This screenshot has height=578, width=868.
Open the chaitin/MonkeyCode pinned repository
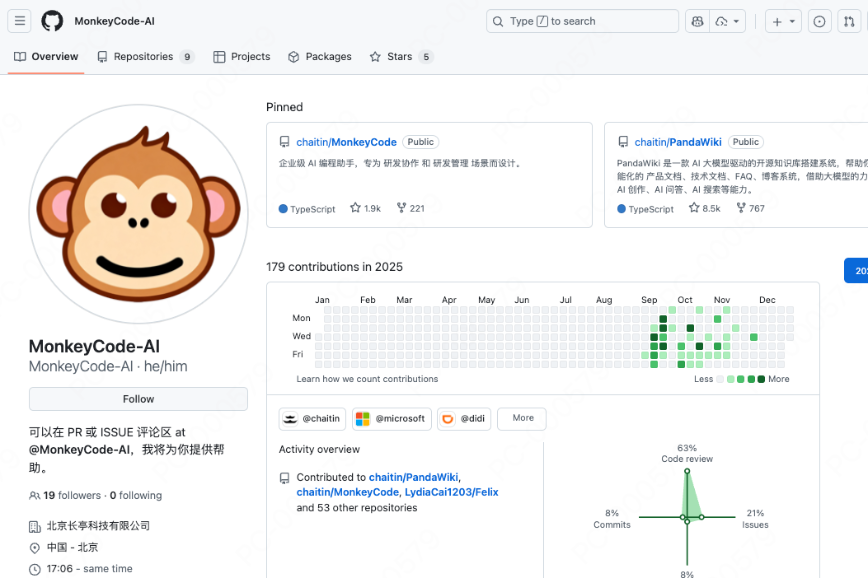point(347,142)
